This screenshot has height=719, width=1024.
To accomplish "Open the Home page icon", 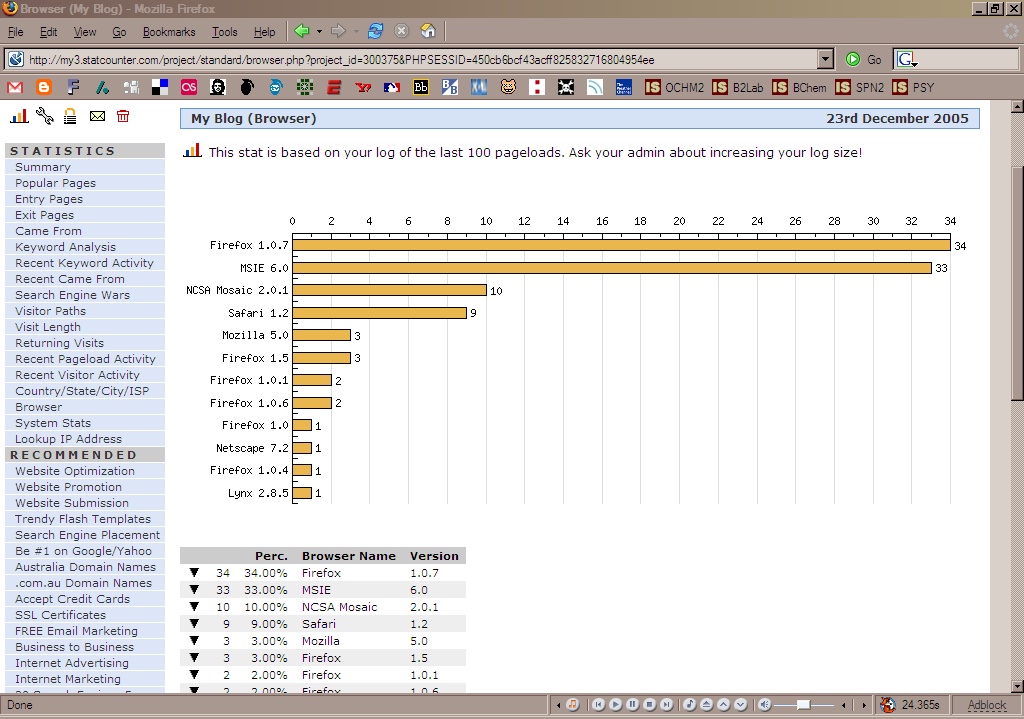I will 428,31.
